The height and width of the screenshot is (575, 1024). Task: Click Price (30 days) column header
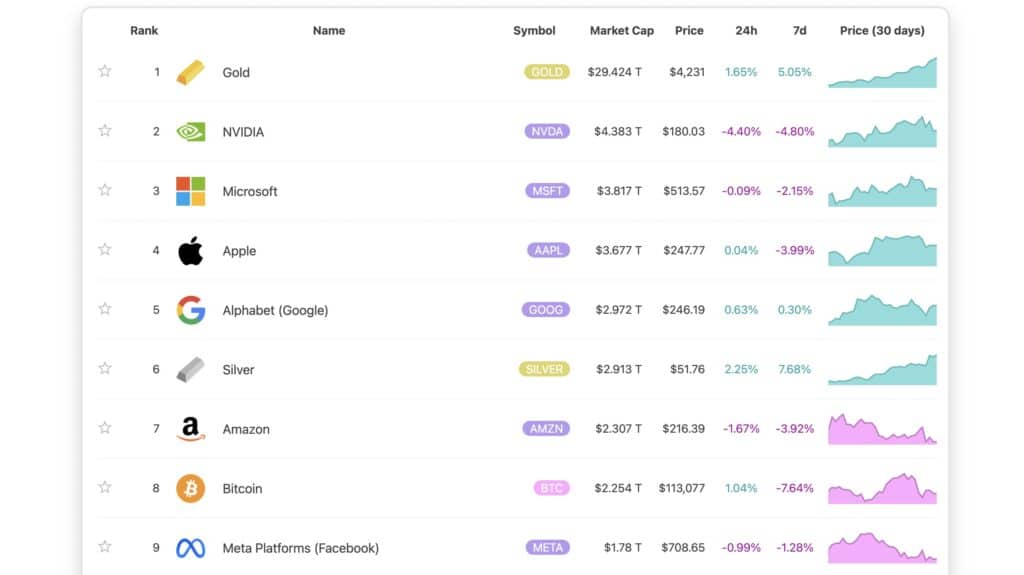pos(882,31)
